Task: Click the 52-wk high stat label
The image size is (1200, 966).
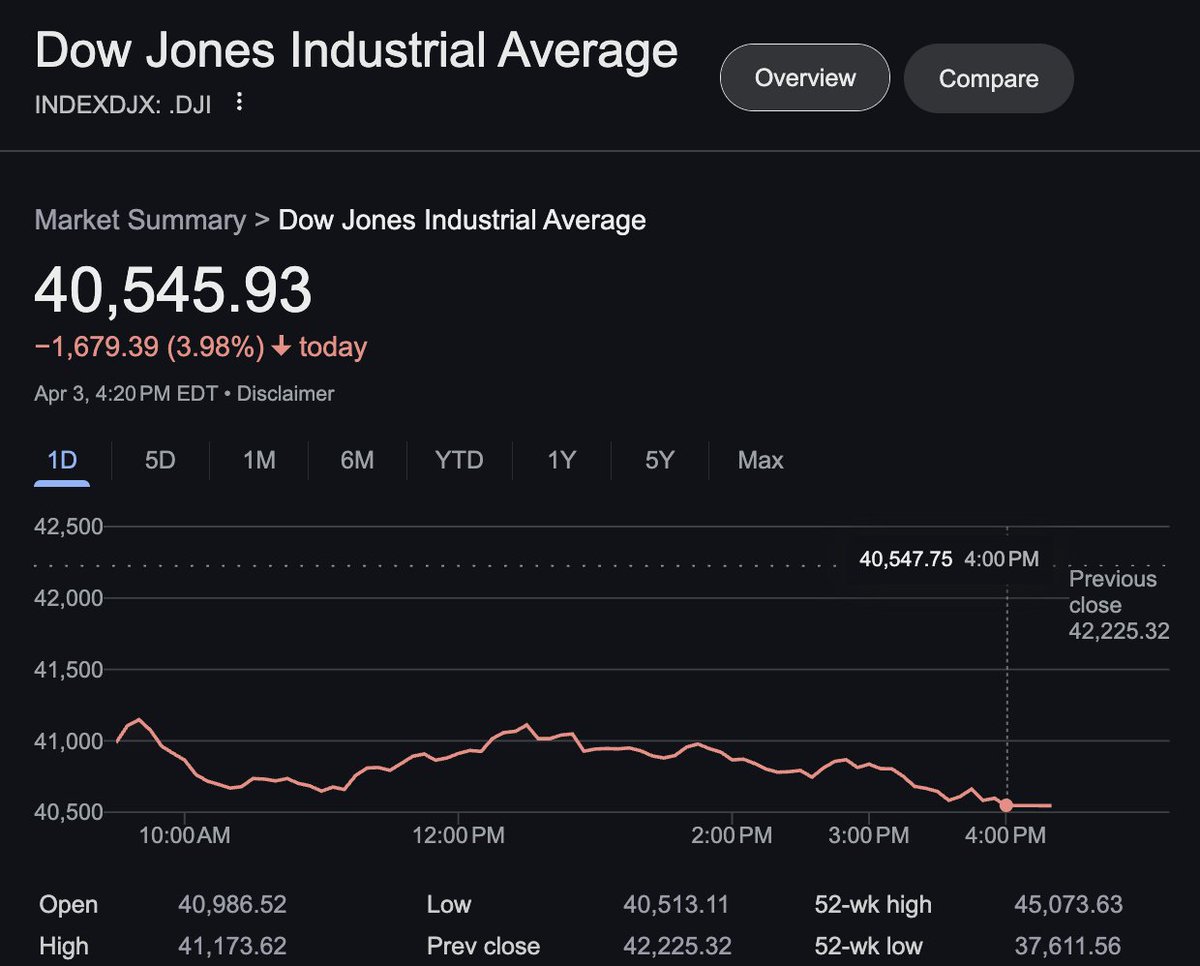Action: click(x=873, y=905)
